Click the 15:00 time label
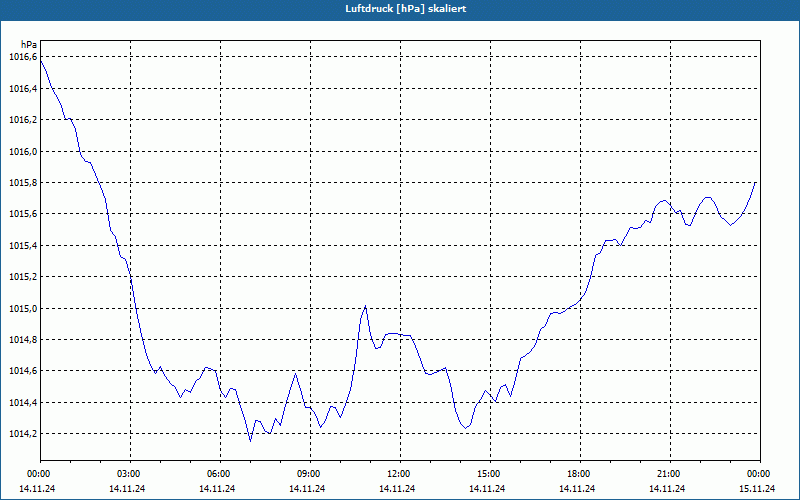This screenshot has width=800, height=500. click(x=488, y=474)
